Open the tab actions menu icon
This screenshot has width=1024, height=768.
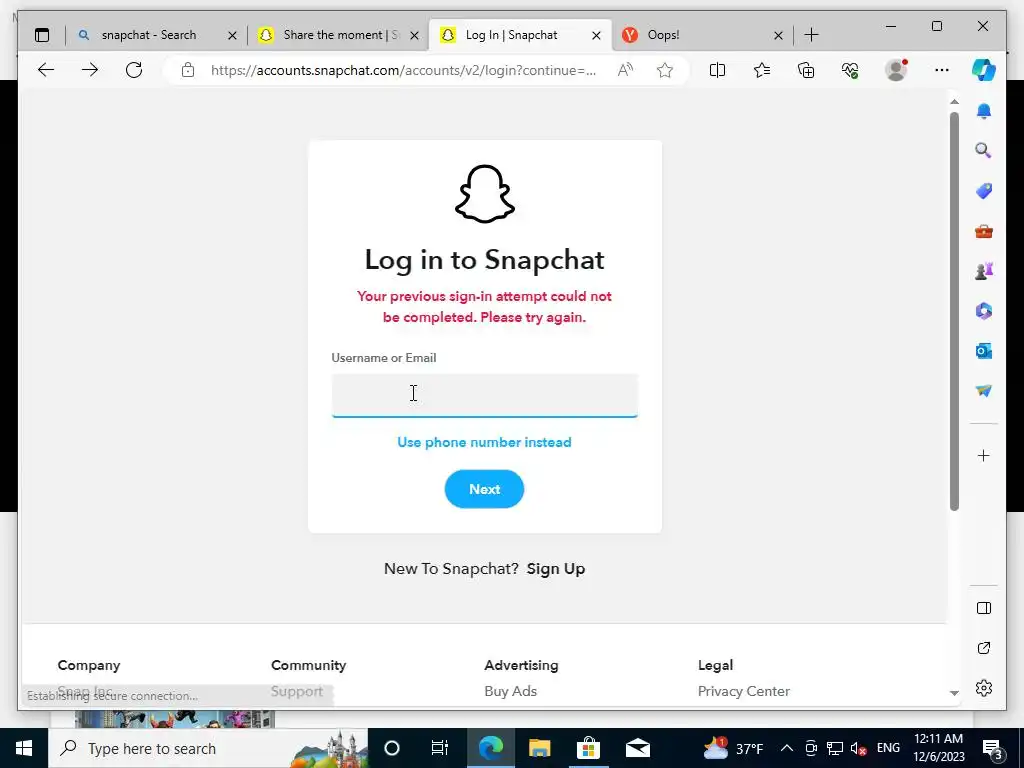tap(42, 35)
